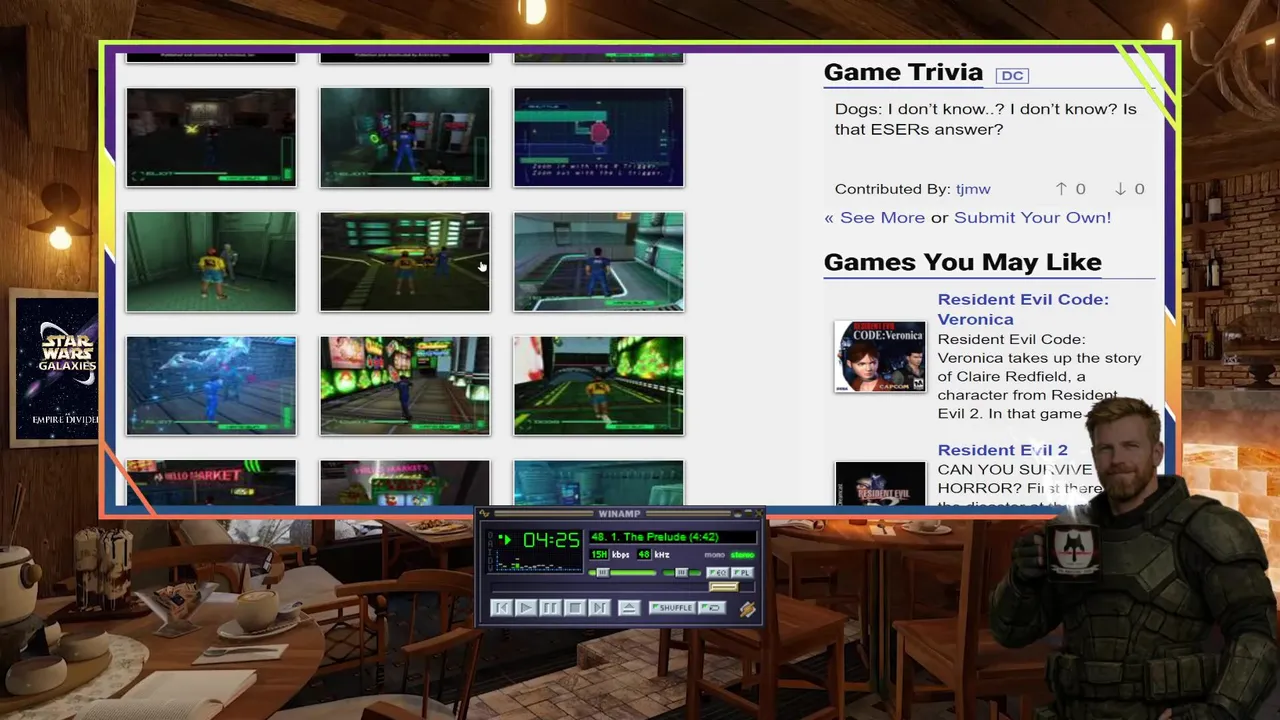Viewport: 1280px width, 720px height.
Task: Adjust the Winamp balance slider
Action: click(682, 573)
